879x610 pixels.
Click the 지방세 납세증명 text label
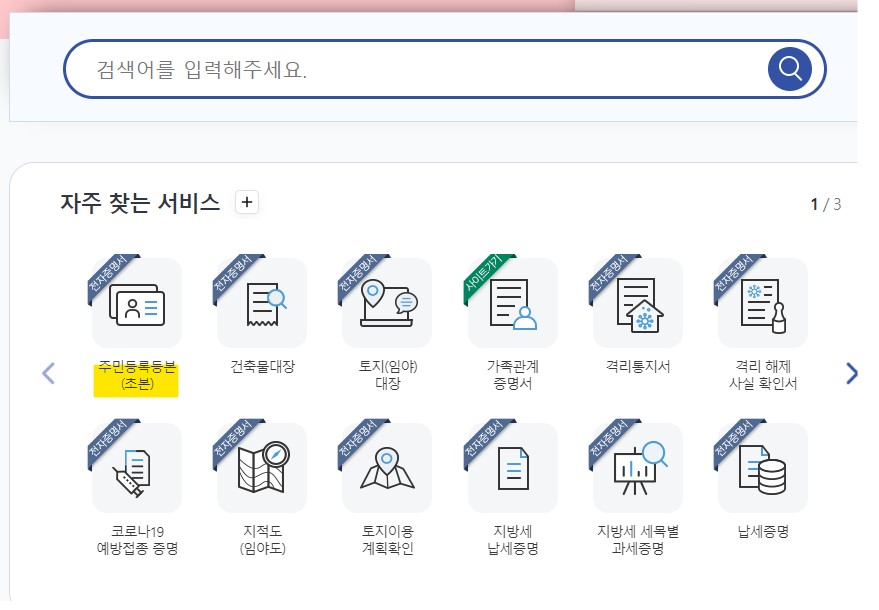point(512,540)
